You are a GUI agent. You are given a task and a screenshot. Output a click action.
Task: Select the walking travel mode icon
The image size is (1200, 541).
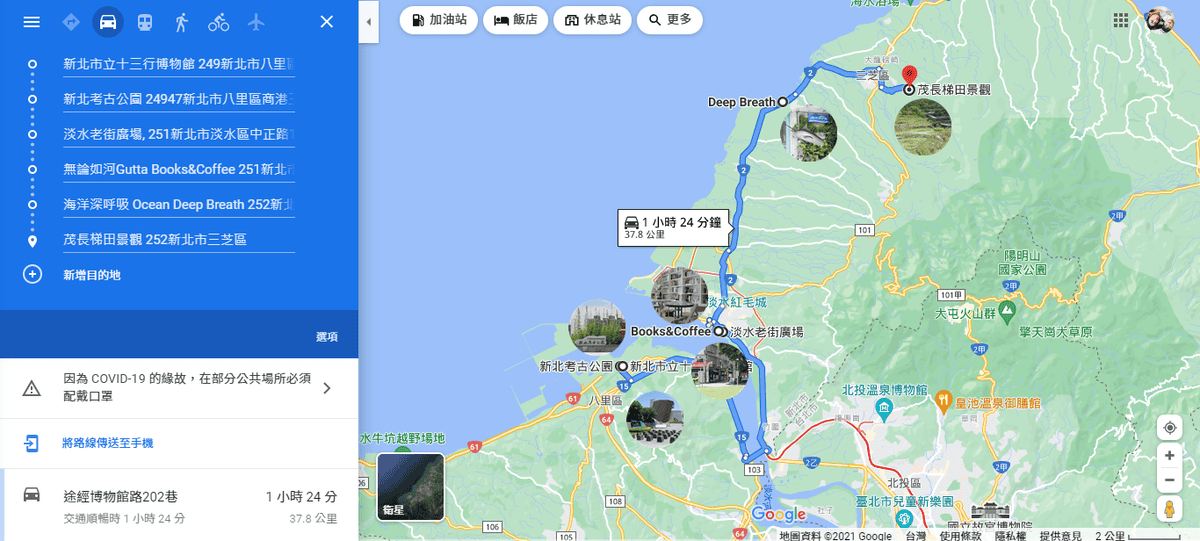tap(181, 22)
